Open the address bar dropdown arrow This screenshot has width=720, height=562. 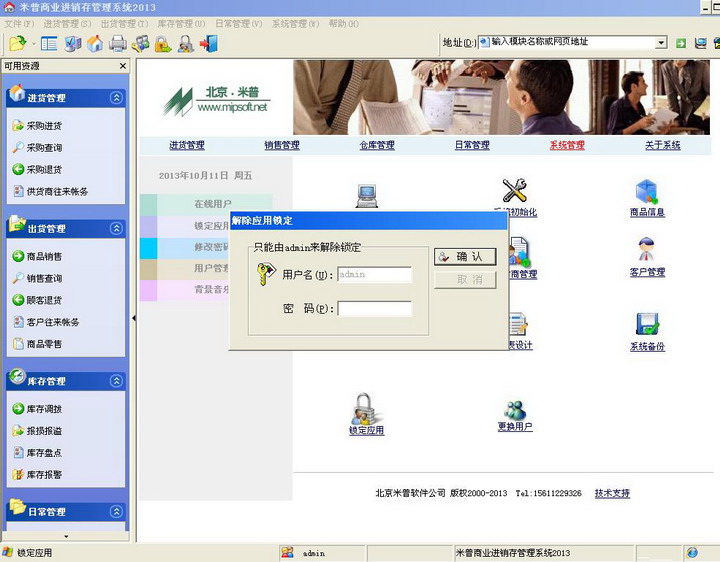(661, 43)
